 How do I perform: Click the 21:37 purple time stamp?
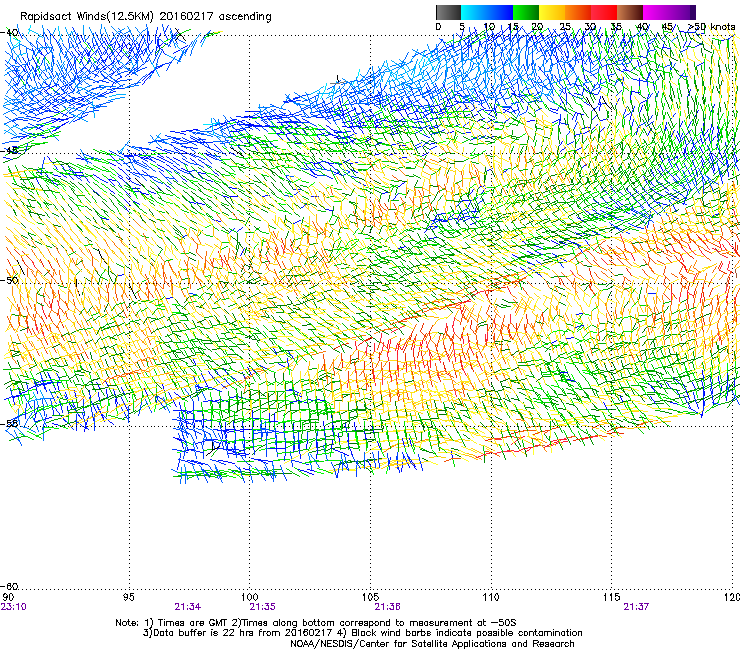636,607
